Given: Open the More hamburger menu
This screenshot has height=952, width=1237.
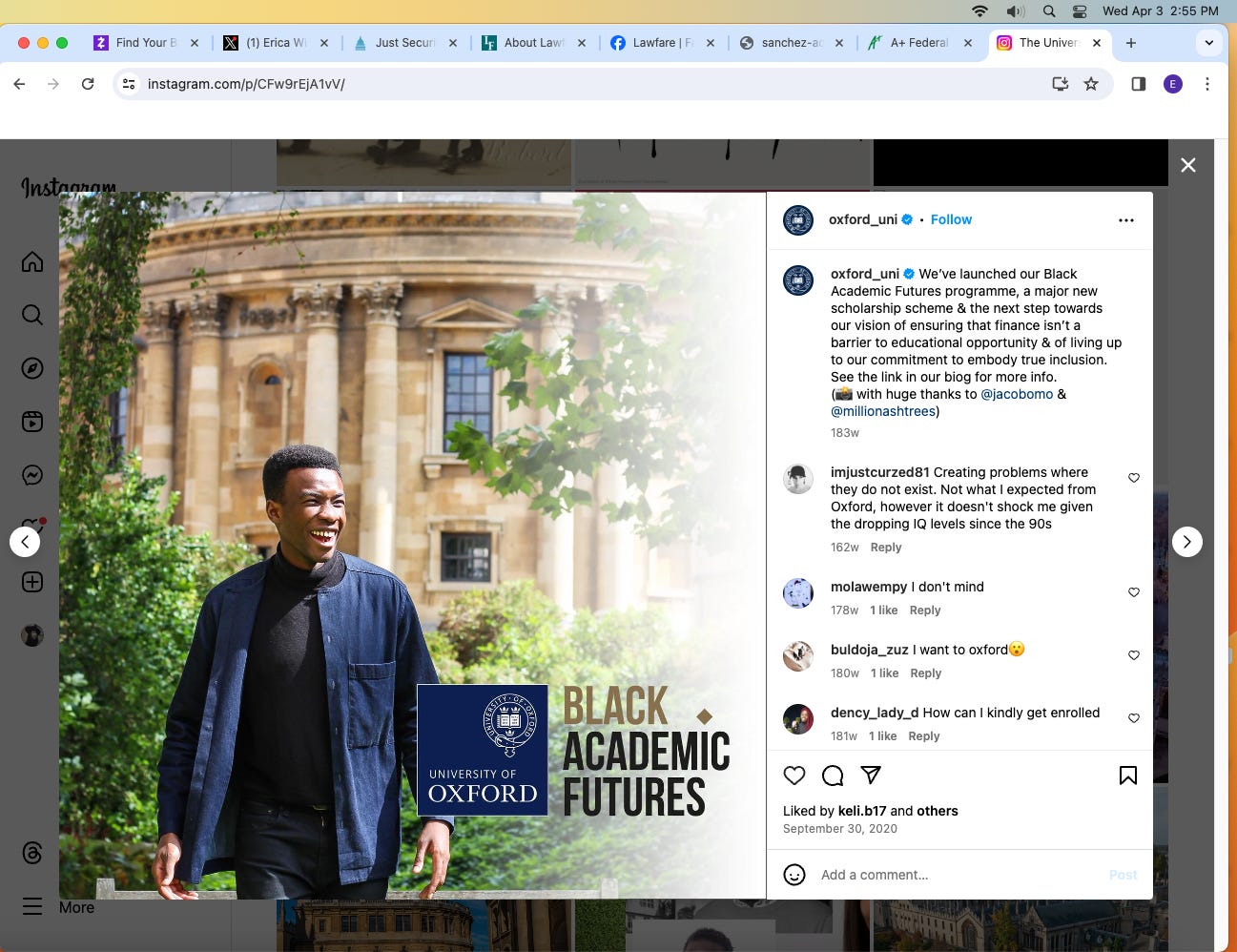Looking at the screenshot, I should (x=32, y=906).
